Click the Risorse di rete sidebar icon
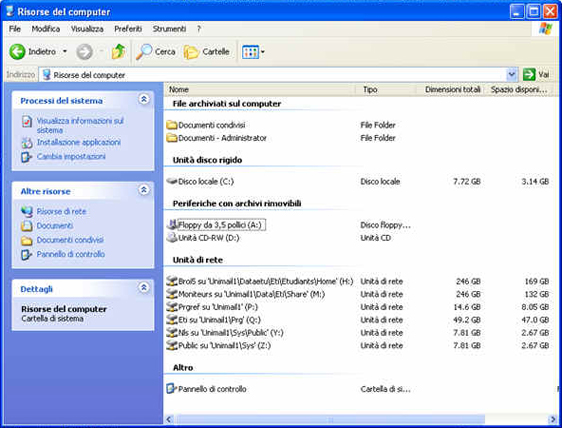 click(27, 212)
